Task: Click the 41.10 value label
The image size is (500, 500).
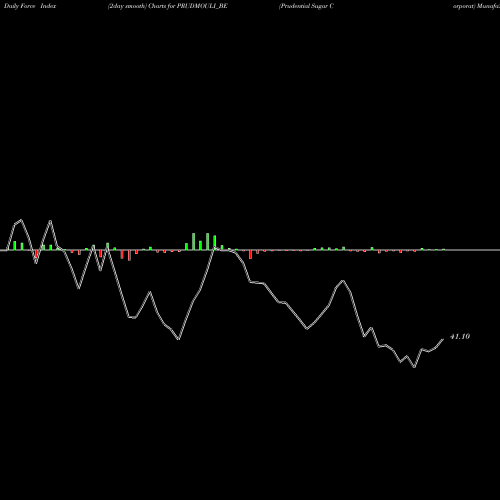Action: 460,337
